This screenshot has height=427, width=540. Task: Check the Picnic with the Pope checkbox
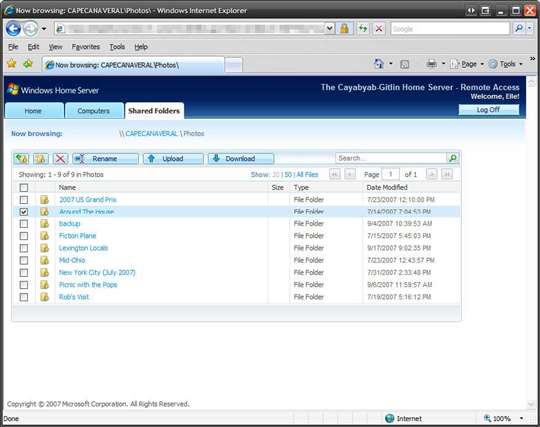(24, 285)
